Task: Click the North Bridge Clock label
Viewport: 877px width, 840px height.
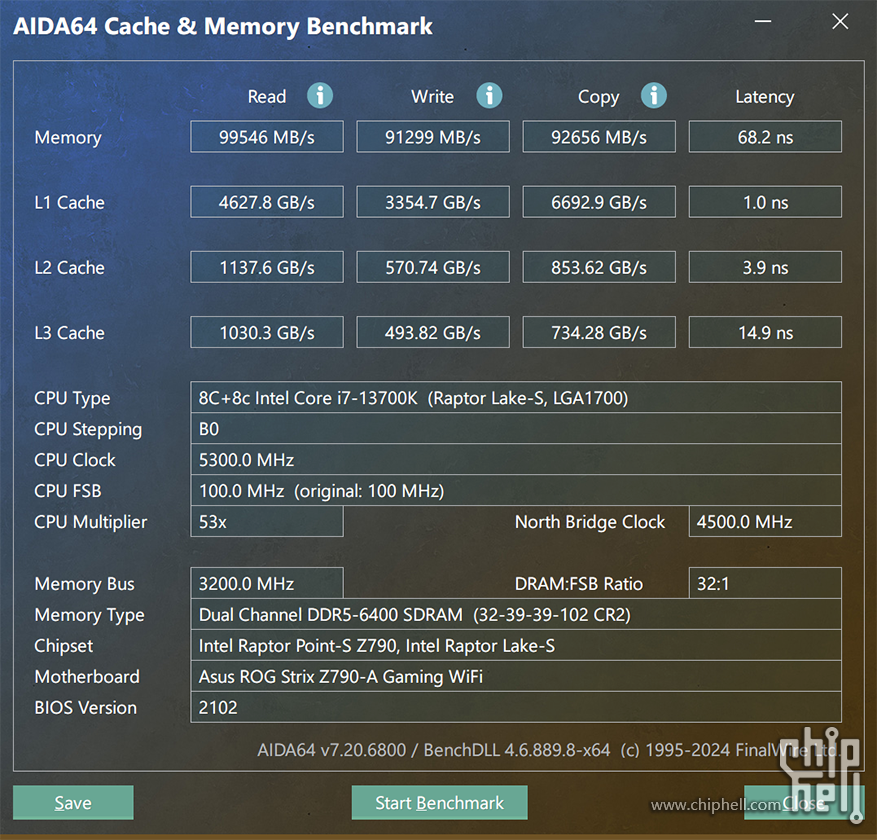Action: coord(590,522)
